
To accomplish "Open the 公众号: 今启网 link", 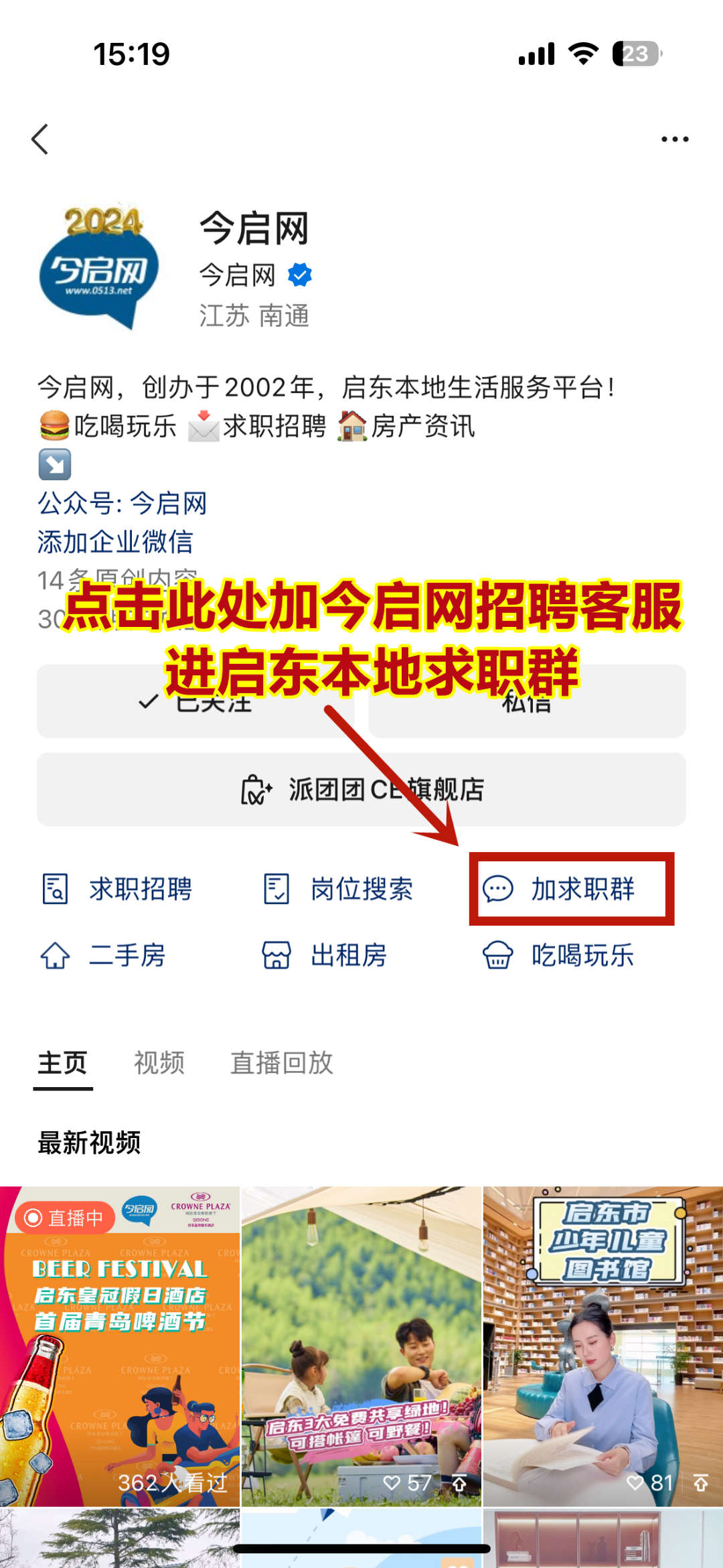I will (x=122, y=503).
